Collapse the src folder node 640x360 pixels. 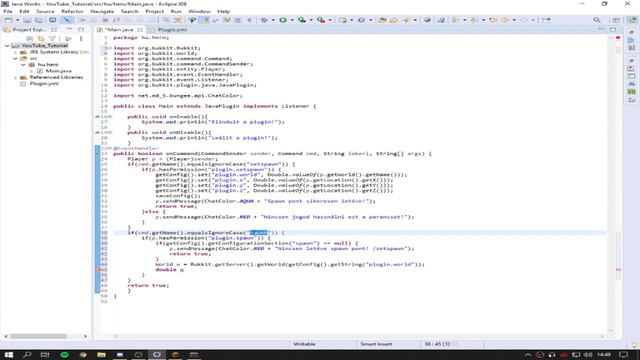(x=16, y=58)
